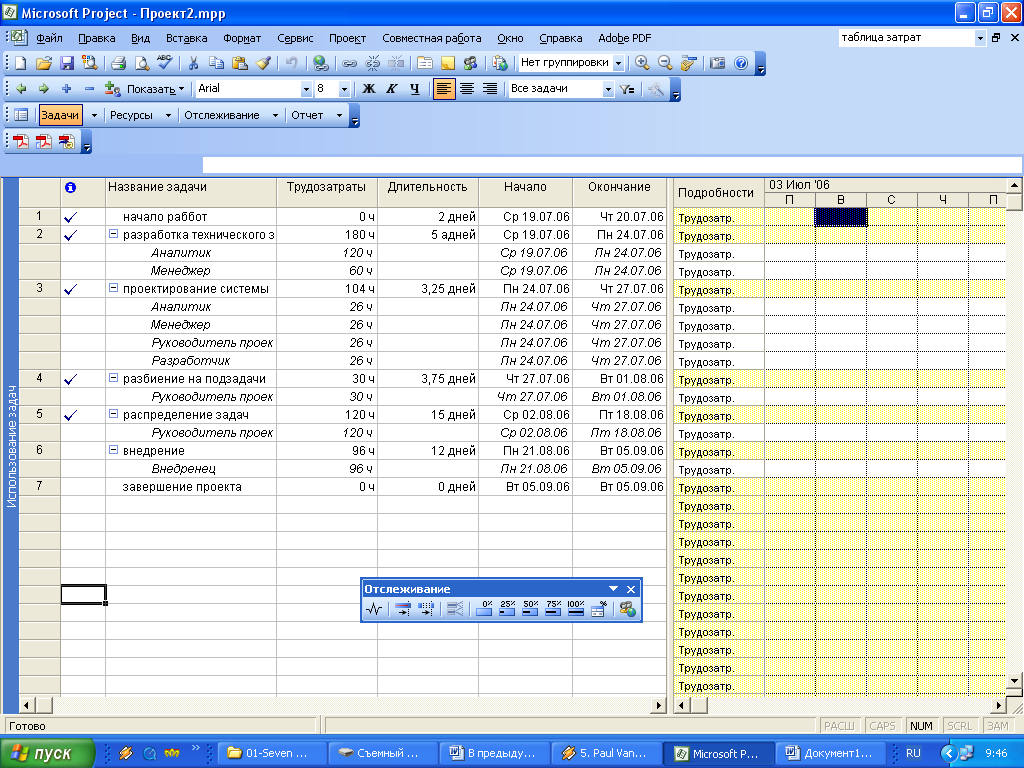
Task: Collapse task разбиение на подзадачи
Action: [113, 377]
